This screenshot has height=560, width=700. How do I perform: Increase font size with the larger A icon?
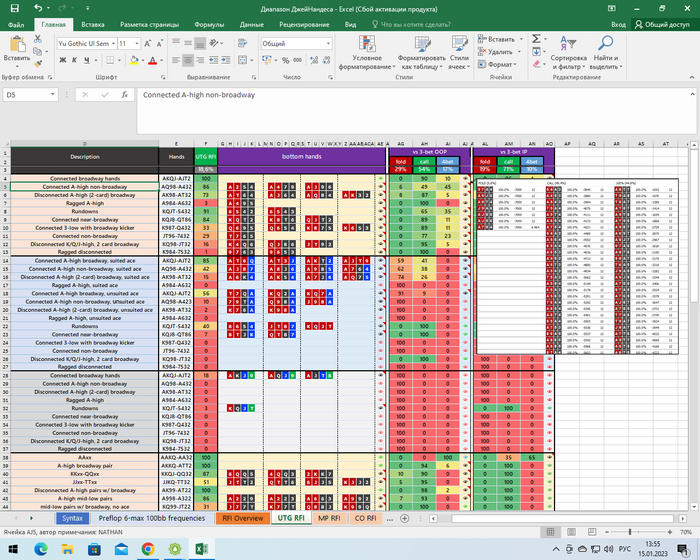click(147, 43)
